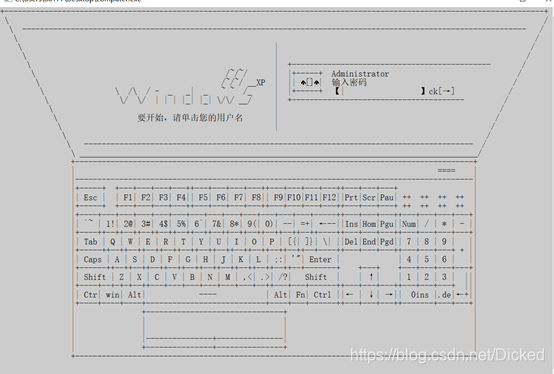
Task: Click the Caps lock key
Action: (93, 259)
